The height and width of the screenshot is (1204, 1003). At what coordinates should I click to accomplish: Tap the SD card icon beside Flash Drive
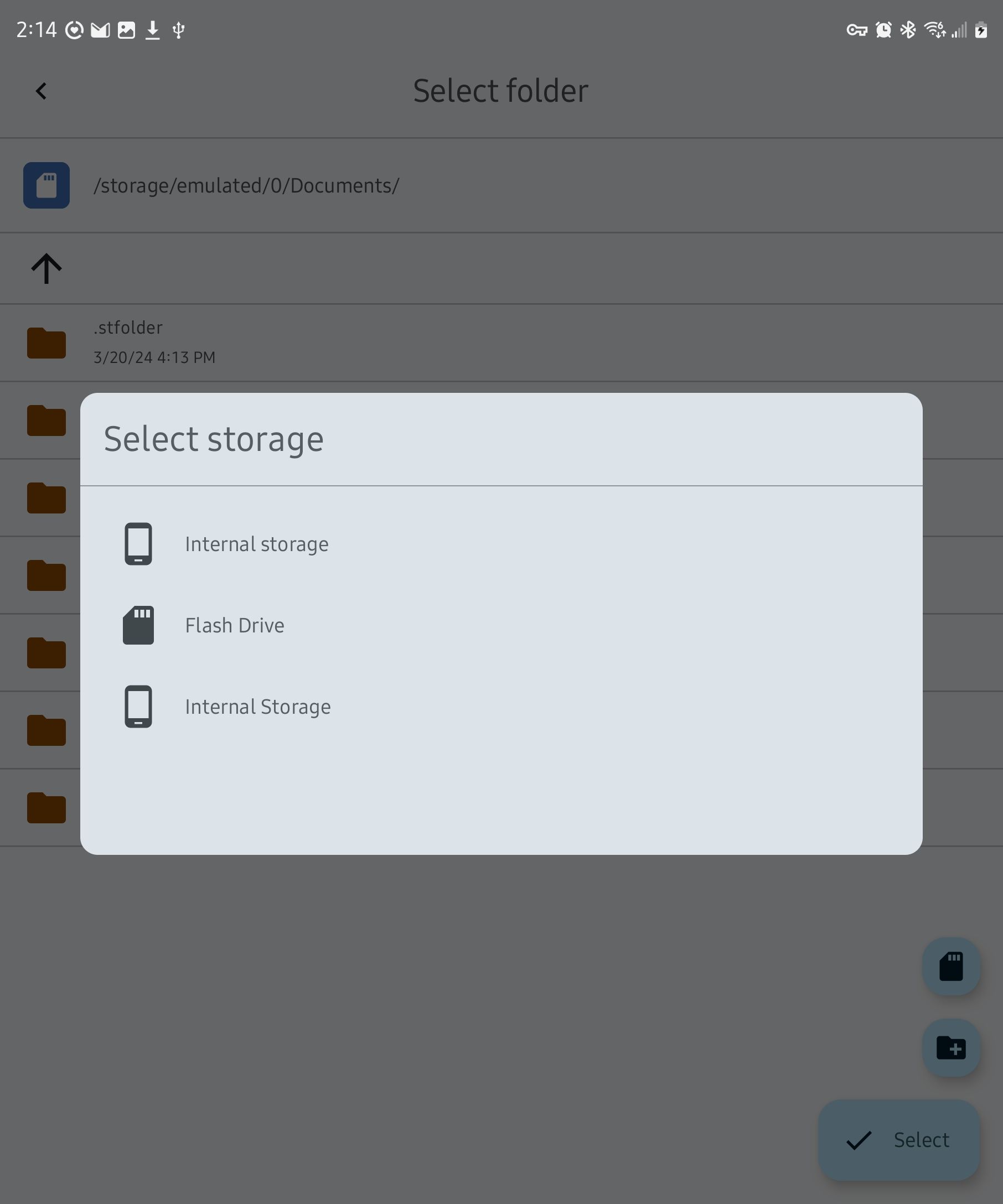pyautogui.click(x=138, y=625)
